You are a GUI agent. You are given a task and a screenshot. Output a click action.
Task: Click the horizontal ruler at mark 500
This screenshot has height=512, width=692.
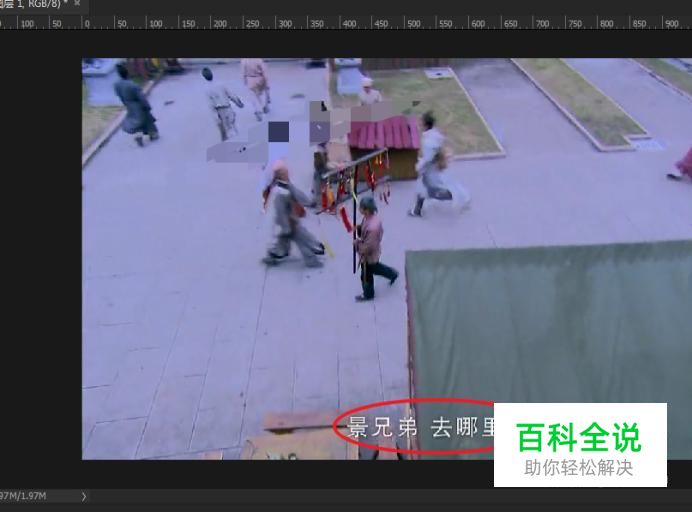point(414,24)
